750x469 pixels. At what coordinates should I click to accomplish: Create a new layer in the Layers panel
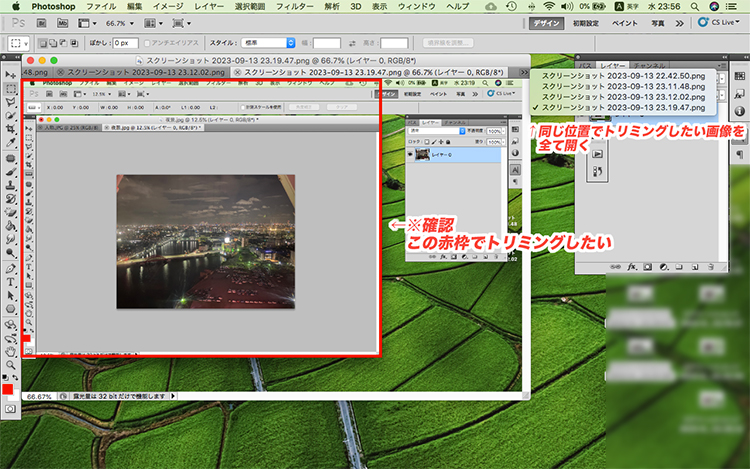coord(695,267)
